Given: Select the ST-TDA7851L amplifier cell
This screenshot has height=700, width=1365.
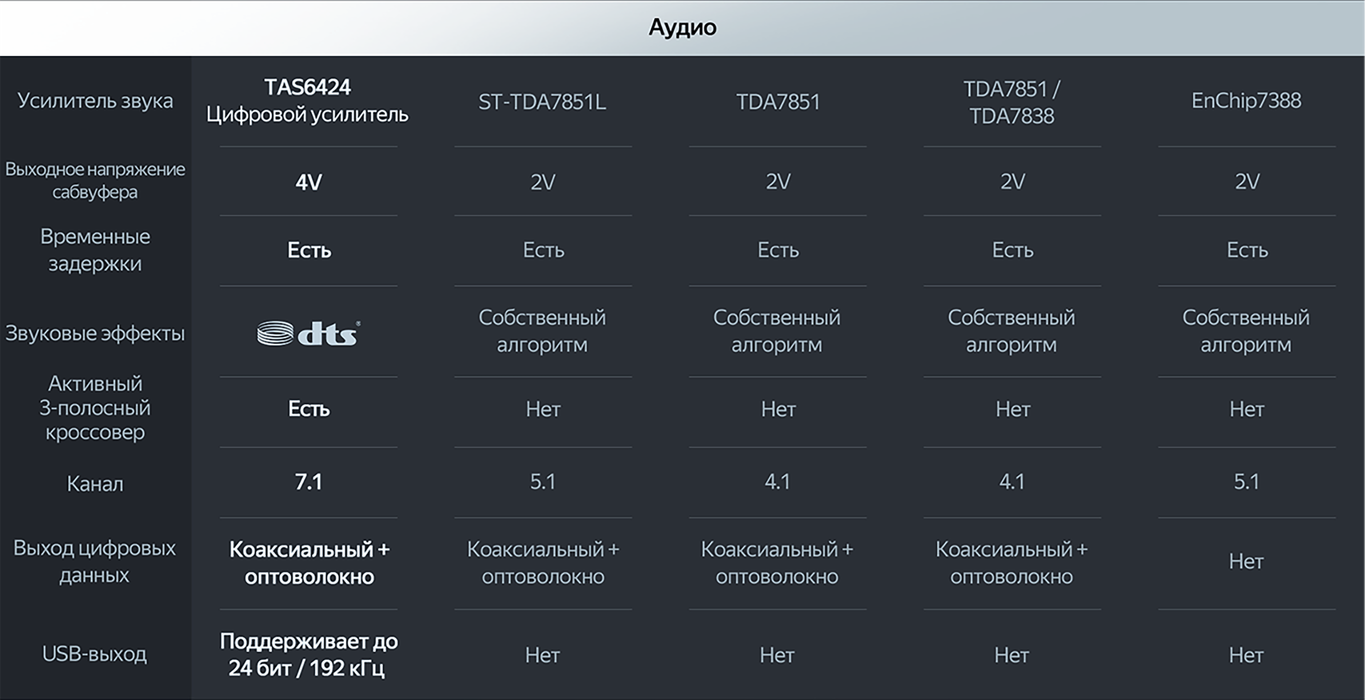Looking at the screenshot, I should [x=542, y=101].
